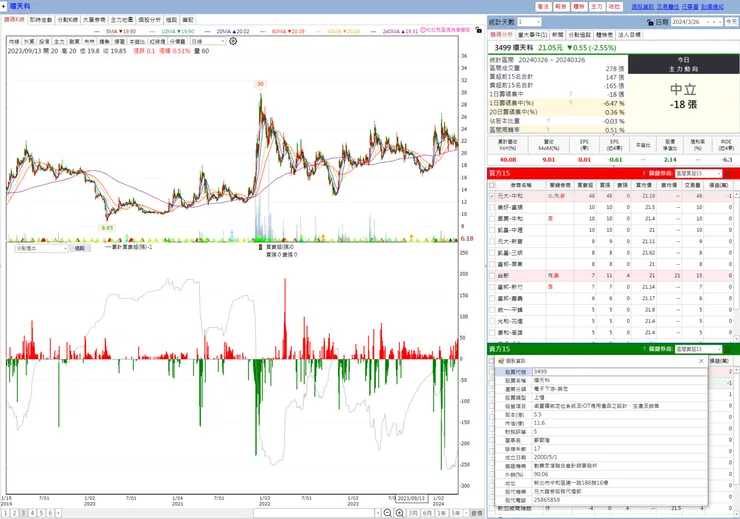Screen dimensions: 740x519
Task: Open the 到價通知 link
Action: pos(712,7)
